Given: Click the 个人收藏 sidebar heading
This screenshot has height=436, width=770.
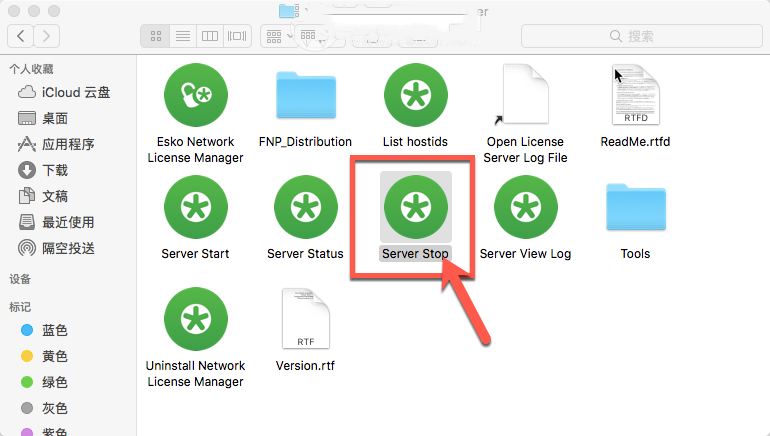Looking at the screenshot, I should [31, 69].
